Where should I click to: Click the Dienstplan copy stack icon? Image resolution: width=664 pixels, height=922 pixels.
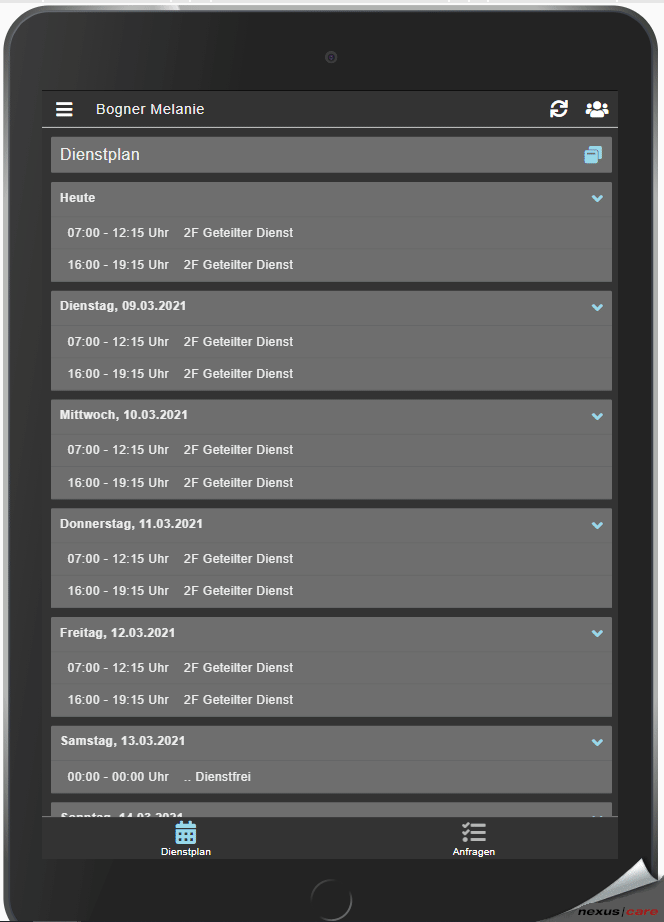click(x=593, y=155)
